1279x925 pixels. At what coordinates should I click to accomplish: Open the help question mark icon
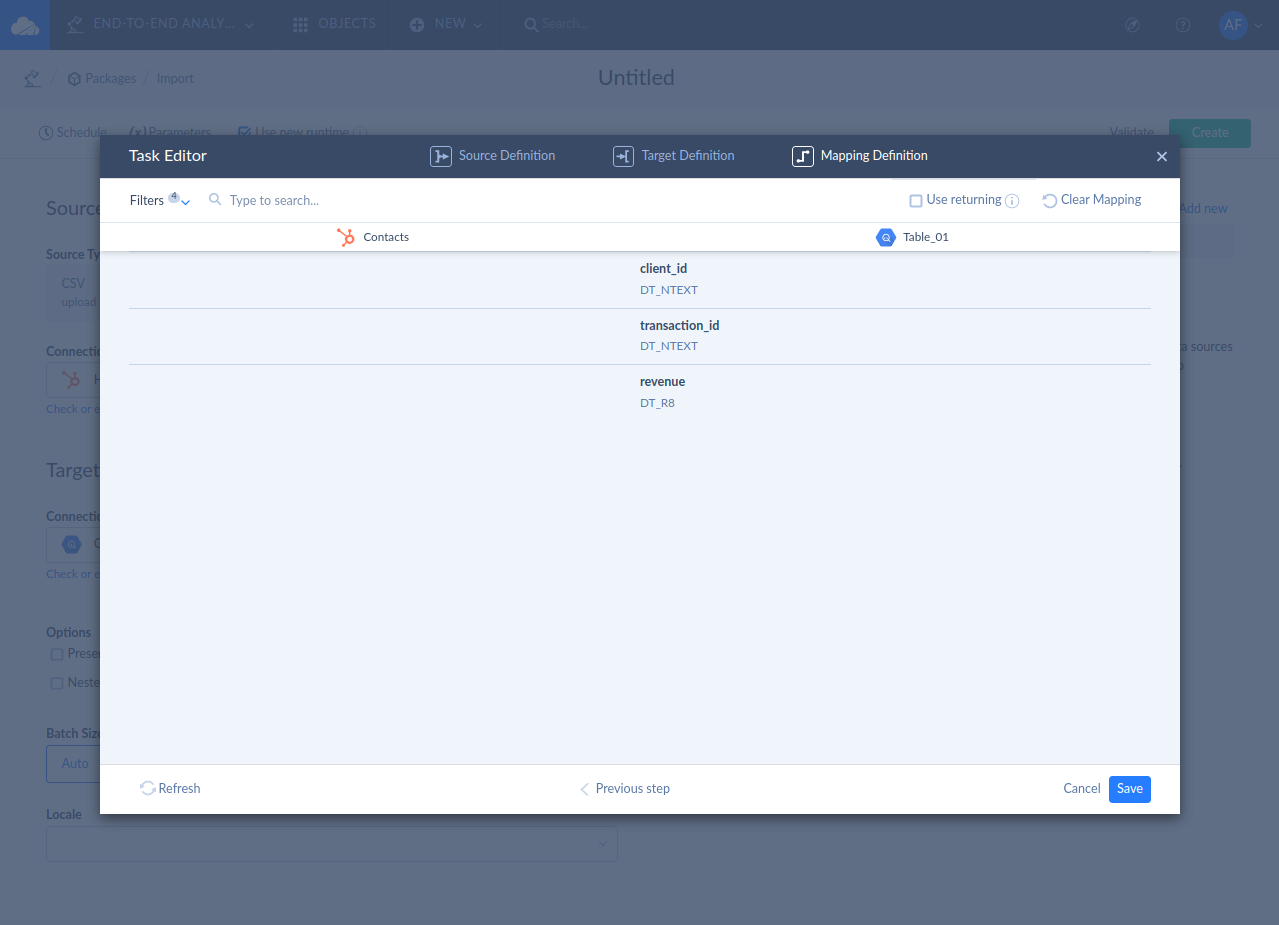[x=1183, y=25]
